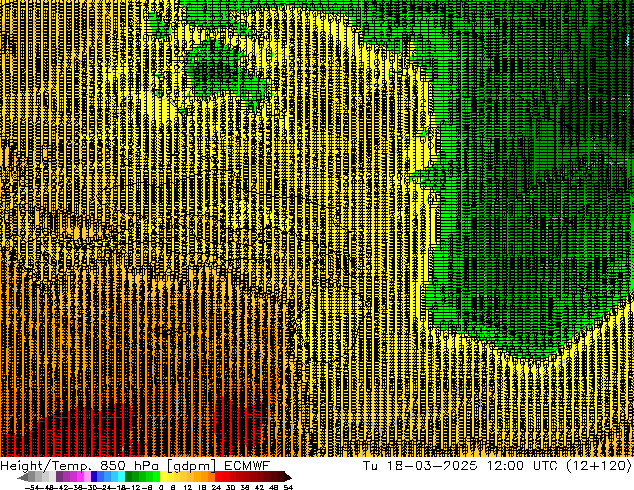Click the 'Height/Temp. 850 hPa' title text
The height and width of the screenshot is (490, 634).
(x=80, y=466)
